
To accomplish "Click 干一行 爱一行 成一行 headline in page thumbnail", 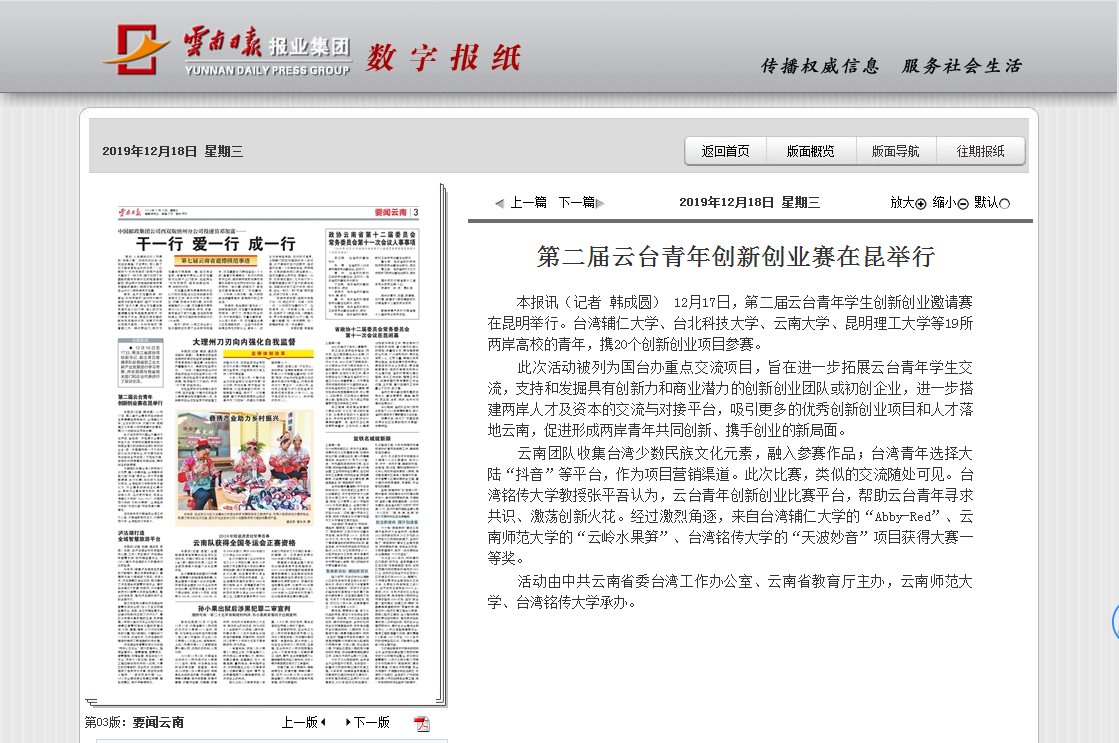I will 215,243.
